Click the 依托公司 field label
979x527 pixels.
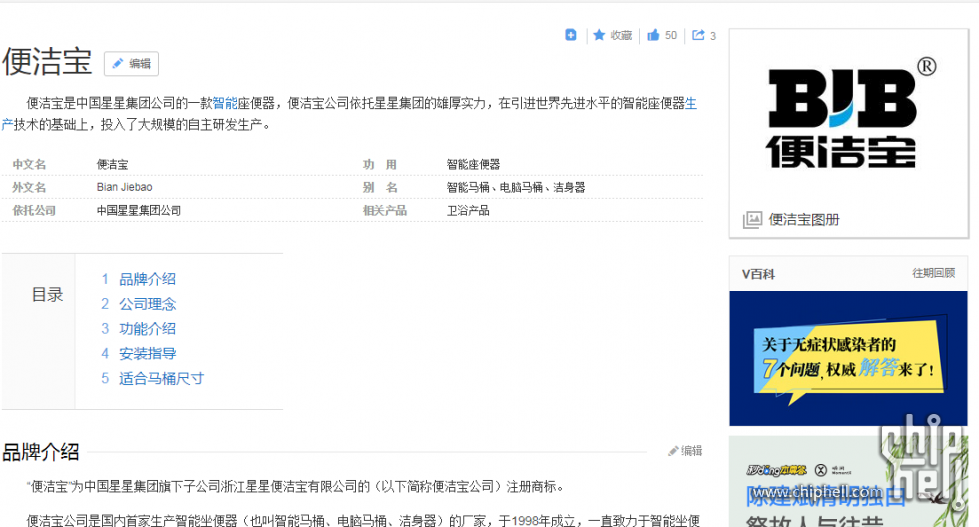[x=34, y=210]
